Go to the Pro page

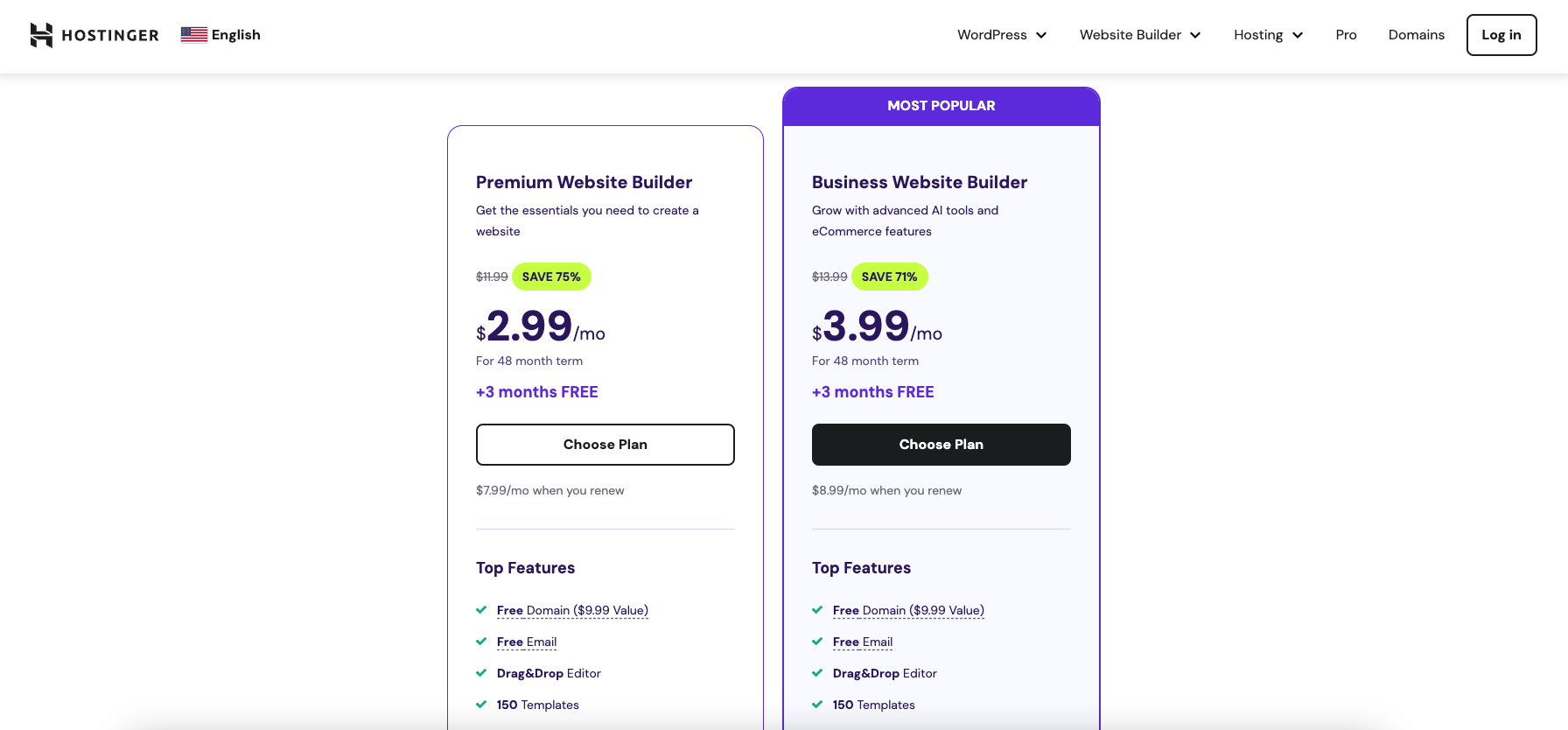(1346, 35)
